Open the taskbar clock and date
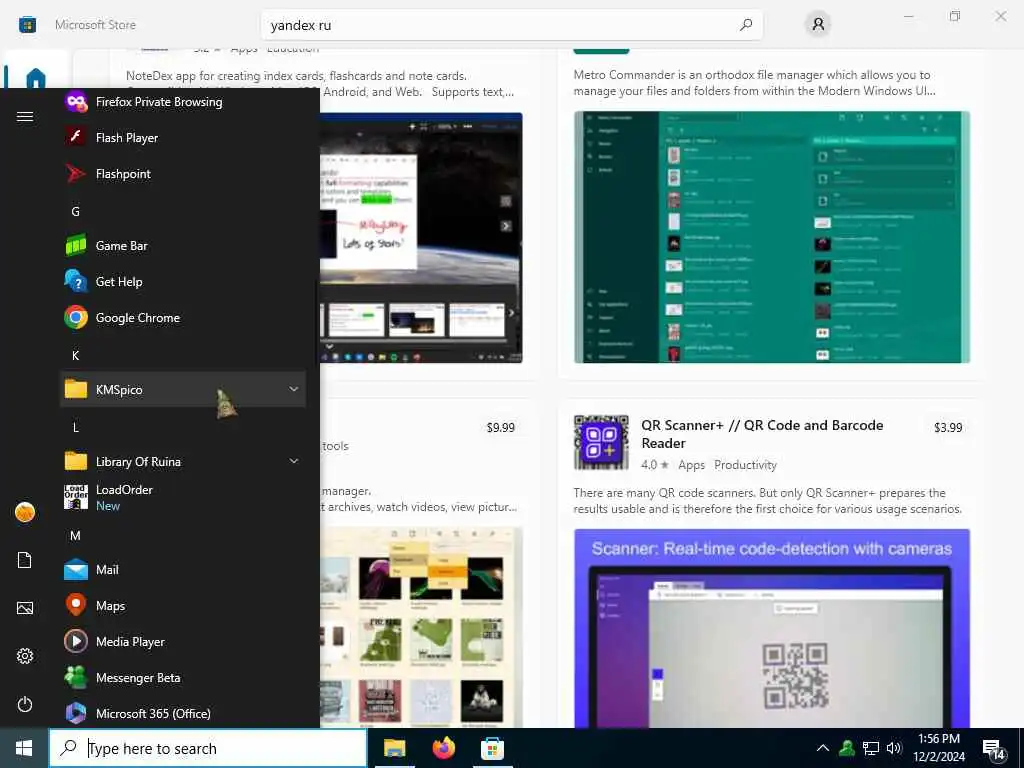1024x768 pixels. click(938, 748)
